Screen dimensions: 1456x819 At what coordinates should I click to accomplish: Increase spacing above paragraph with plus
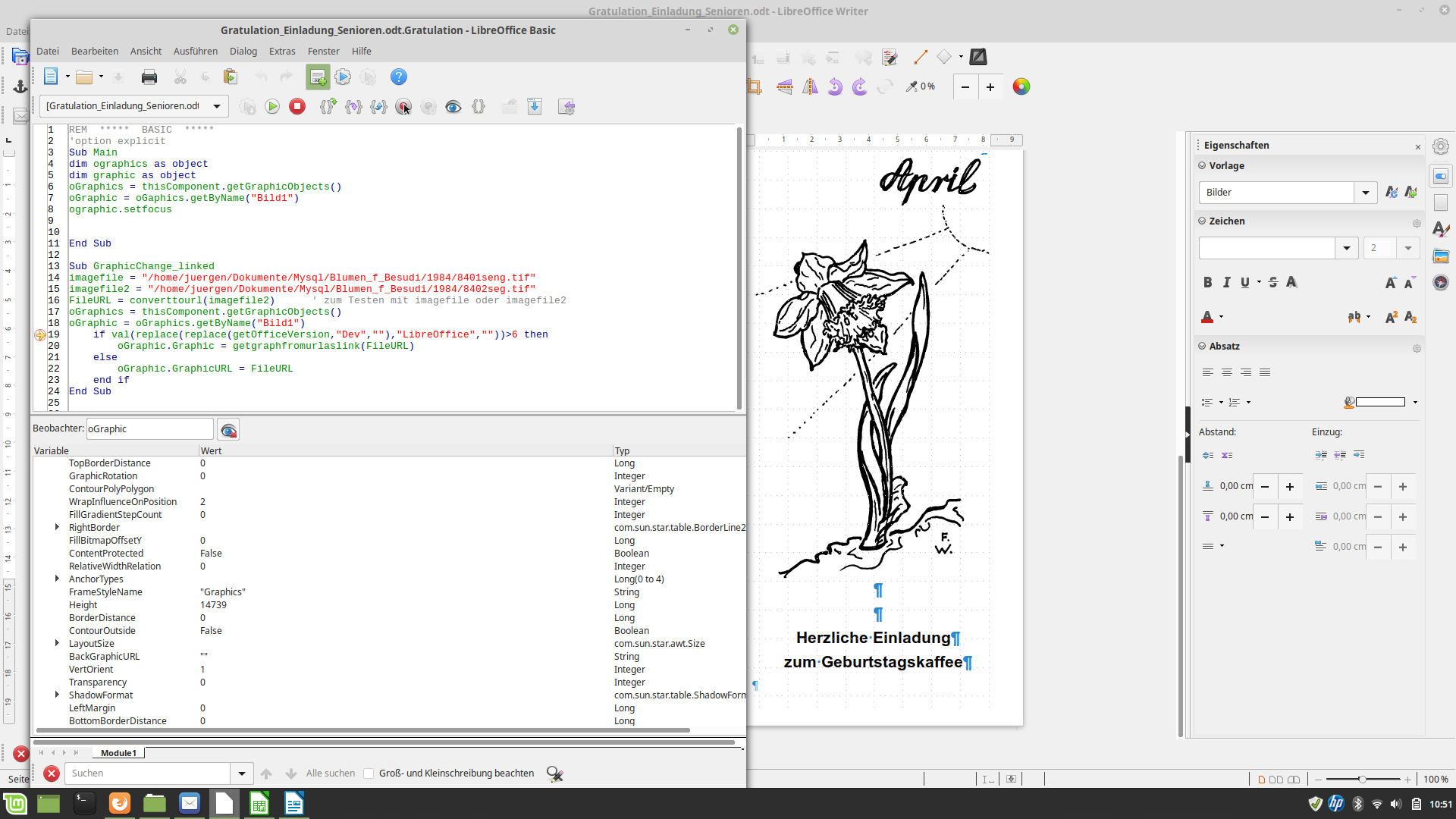[1290, 487]
